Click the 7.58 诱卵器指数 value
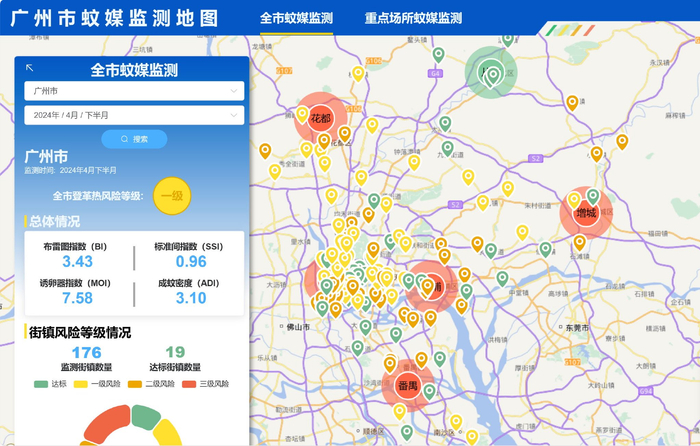700x446 pixels. click(77, 298)
